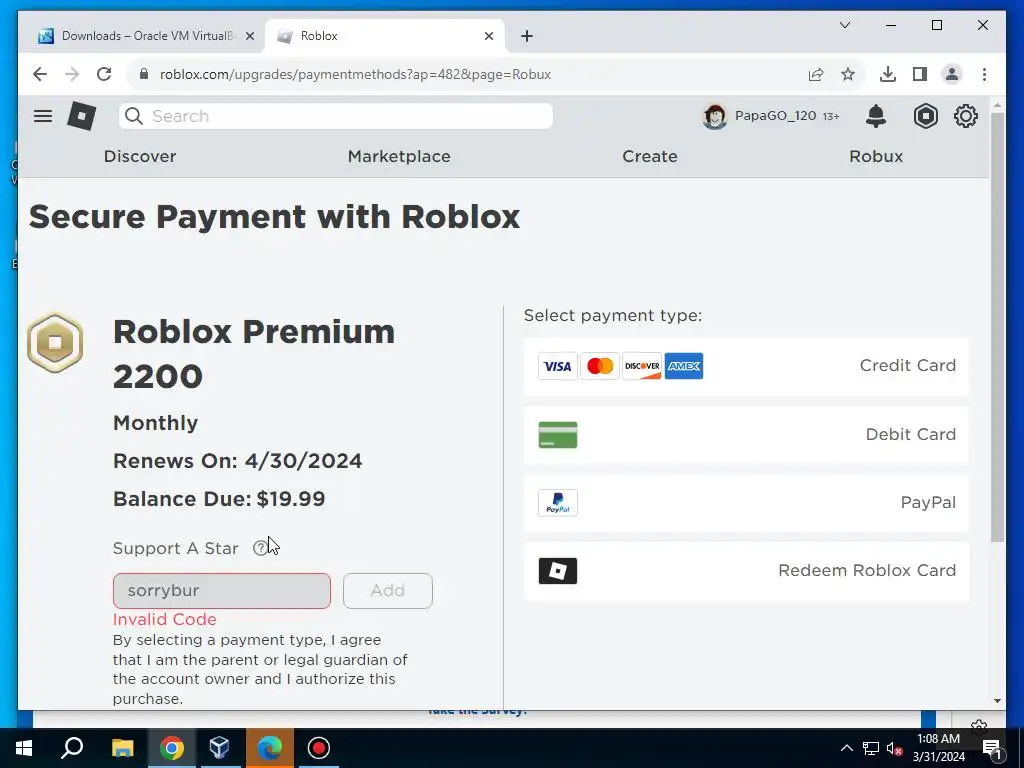Screen dimensions: 1024x768
Task: Click the Discover card logo
Action: point(642,366)
